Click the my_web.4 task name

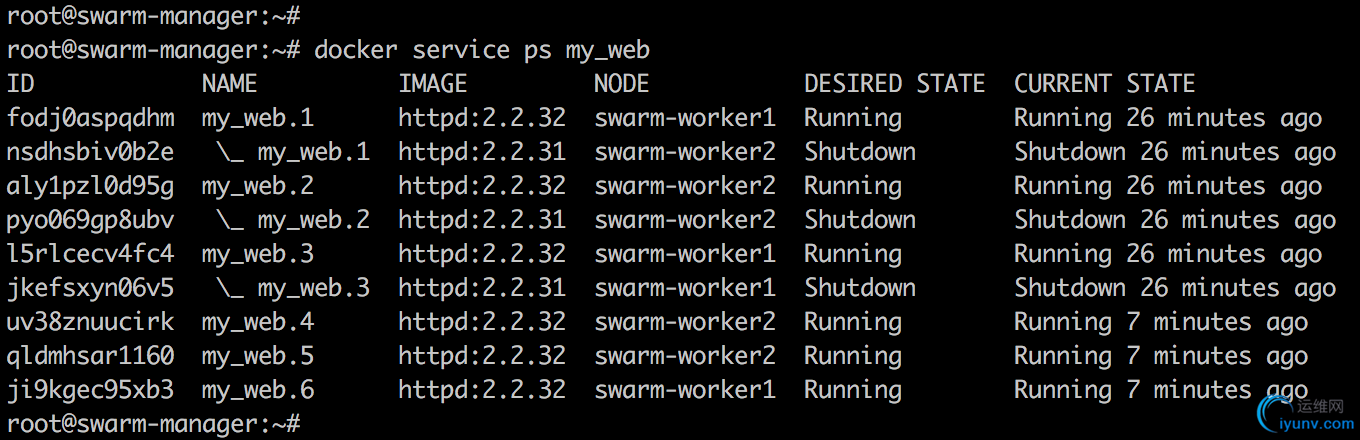(258, 322)
